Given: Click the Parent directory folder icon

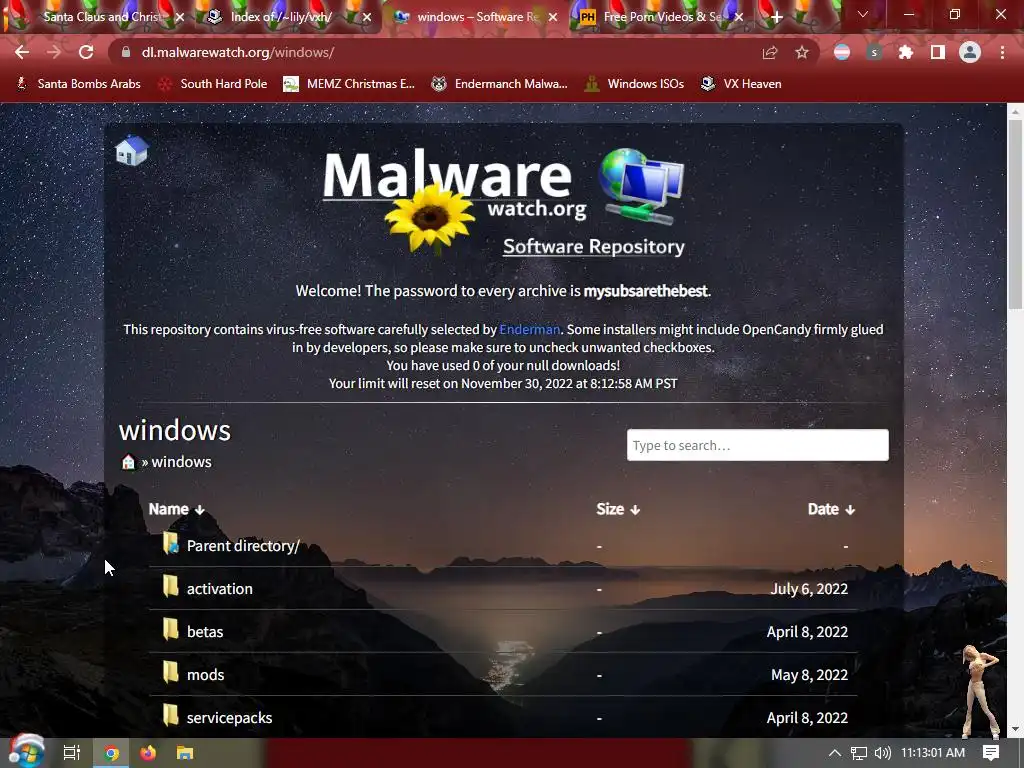Looking at the screenshot, I should click(x=170, y=543).
